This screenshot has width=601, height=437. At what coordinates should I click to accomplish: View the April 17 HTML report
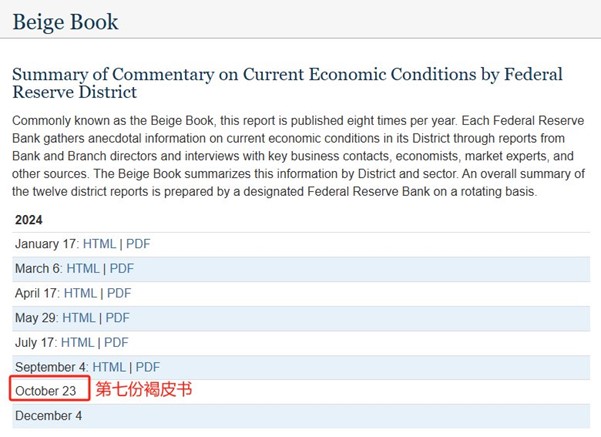click(81, 293)
